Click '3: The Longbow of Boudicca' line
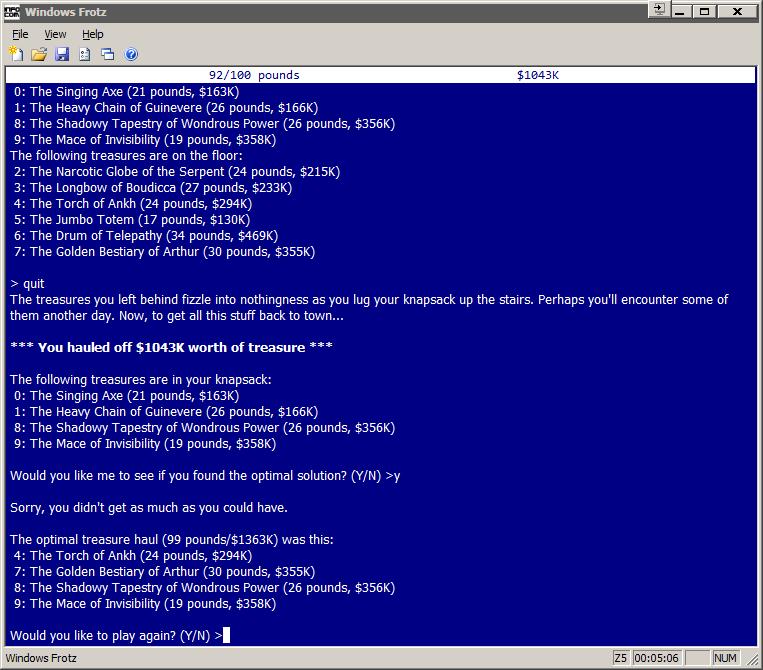Viewport: 763px width, 670px height. point(153,188)
